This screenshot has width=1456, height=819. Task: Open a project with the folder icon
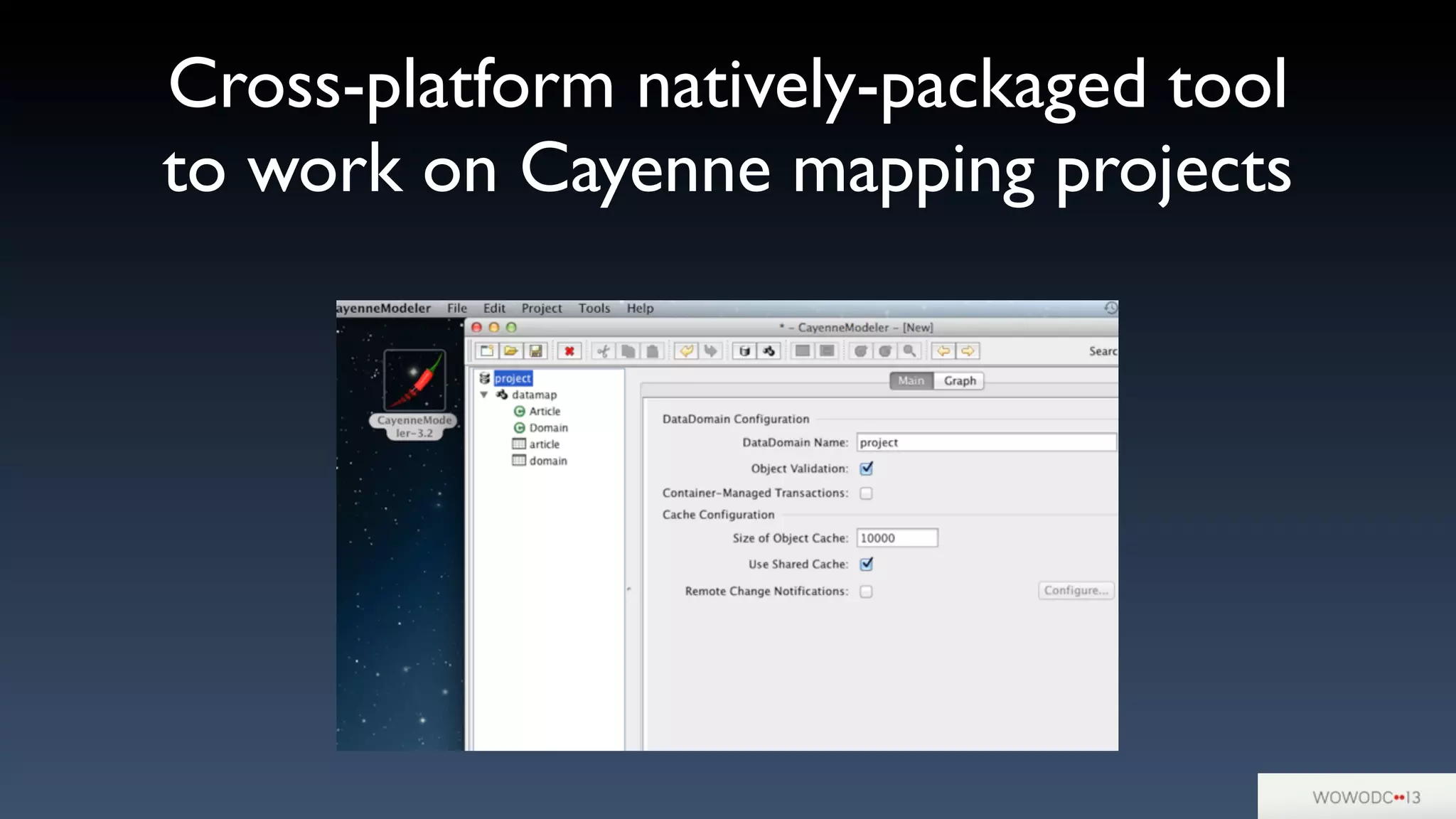(511, 350)
